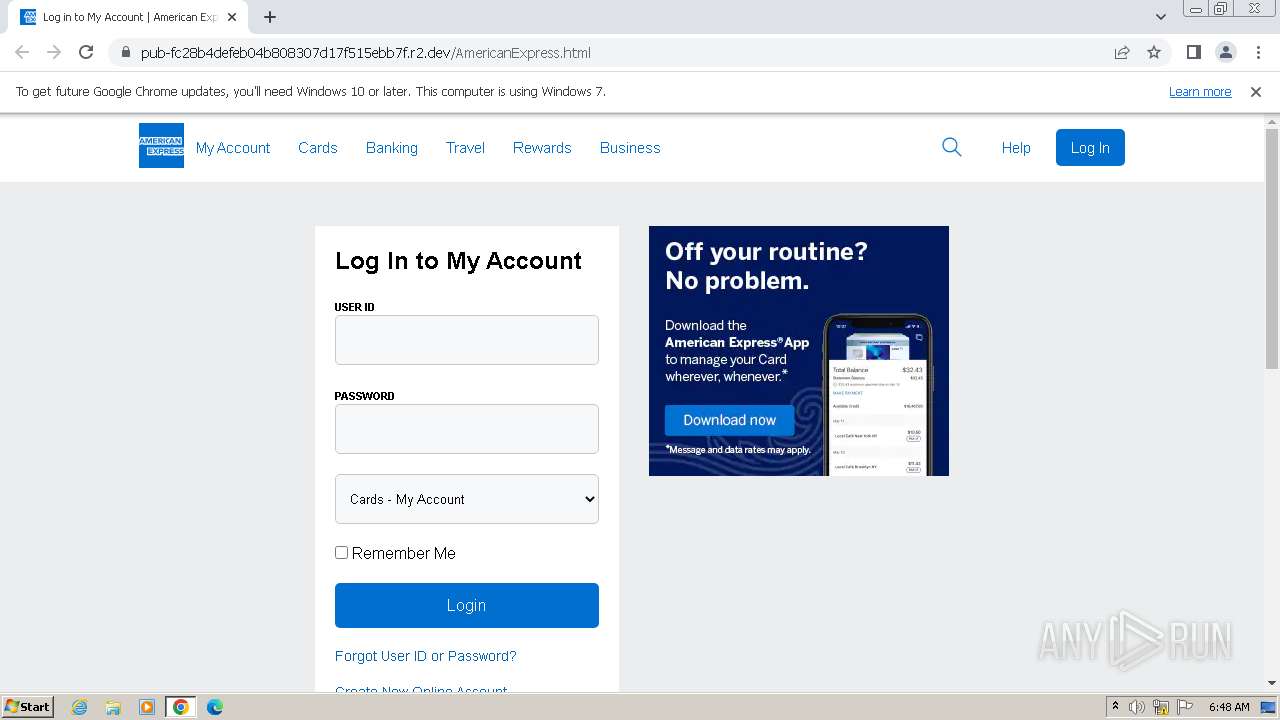
Task: Open the Banking menu
Action: (x=392, y=147)
